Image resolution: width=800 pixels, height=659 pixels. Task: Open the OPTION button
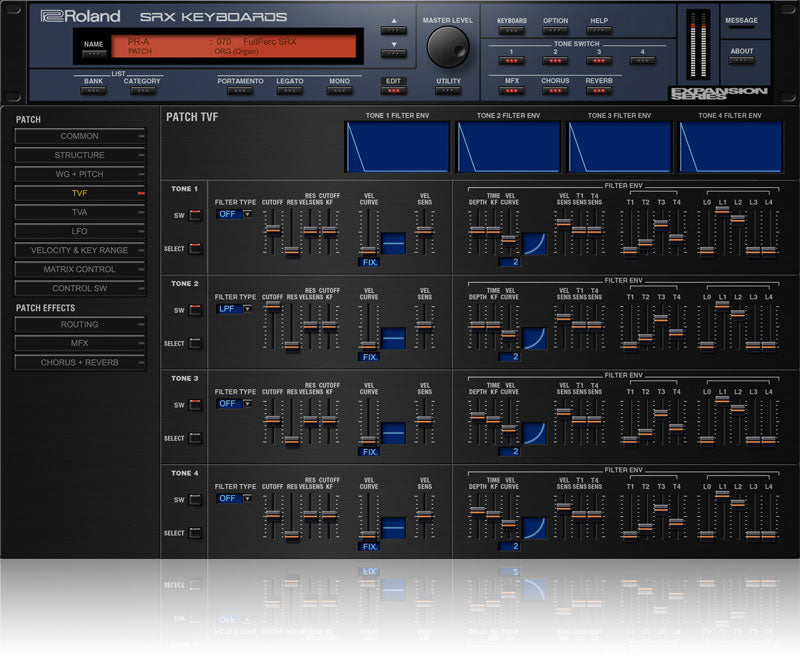(555, 31)
